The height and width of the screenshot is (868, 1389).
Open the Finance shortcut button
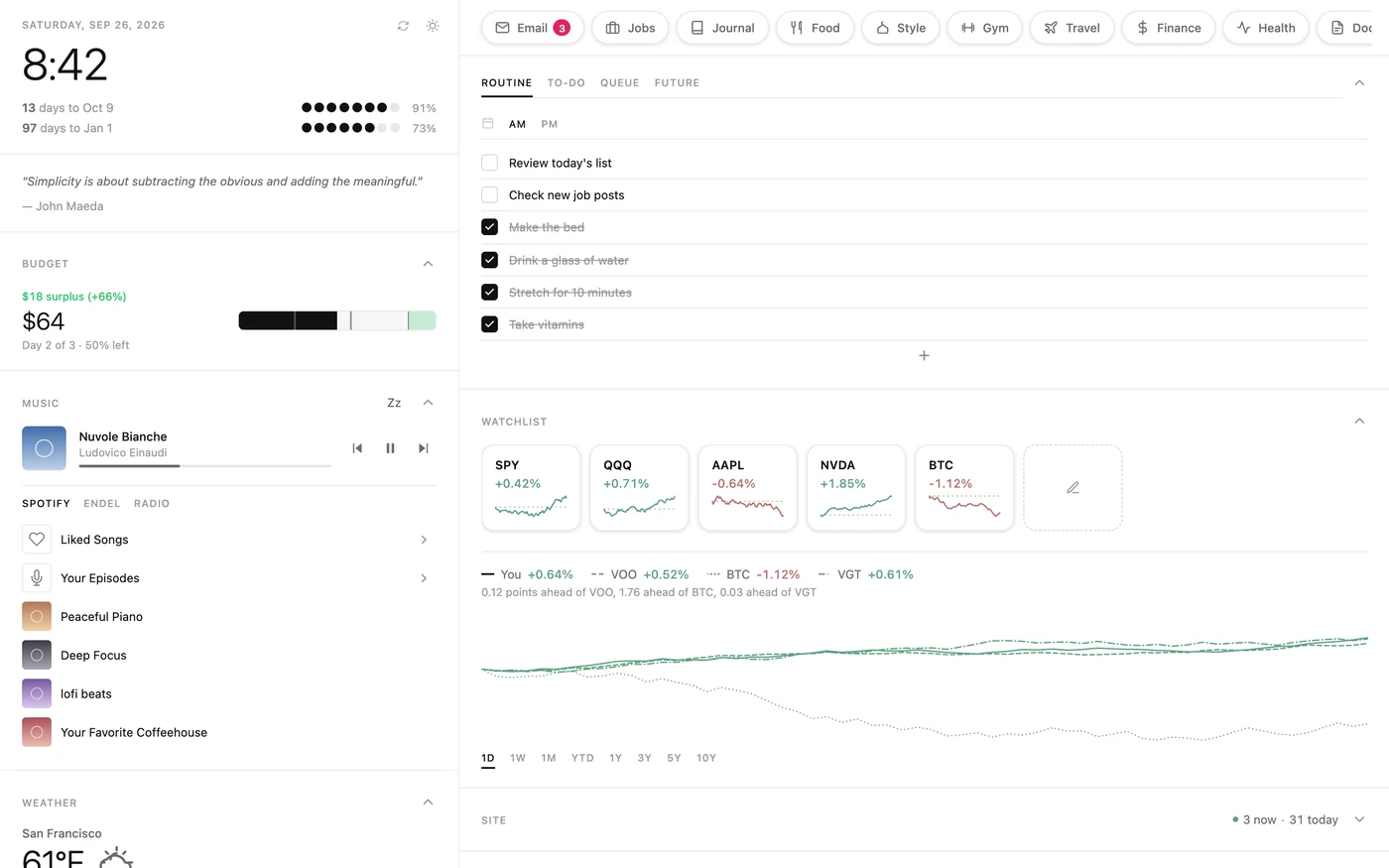[1168, 28]
